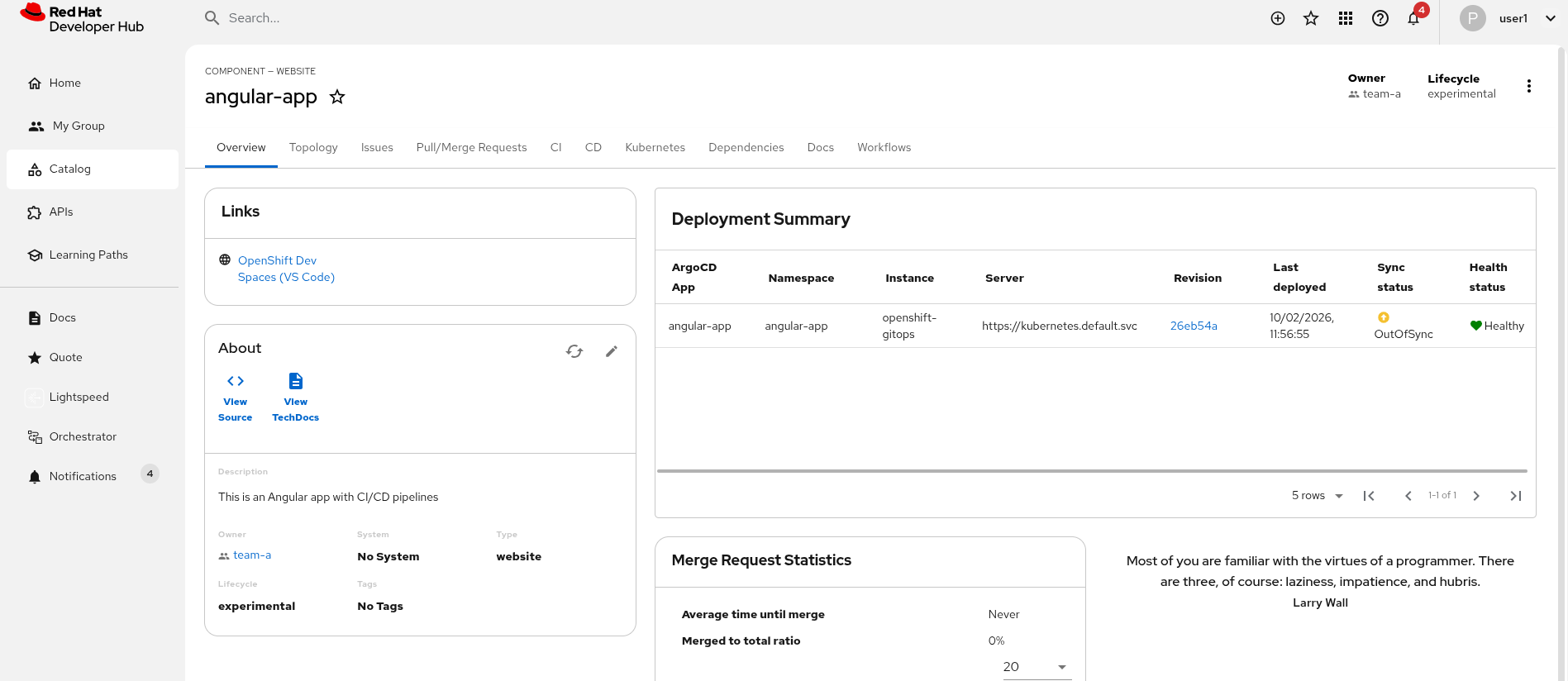This screenshot has height=681, width=1568.
Task: Click the notification bell with badge 4
Action: [x=1414, y=18]
